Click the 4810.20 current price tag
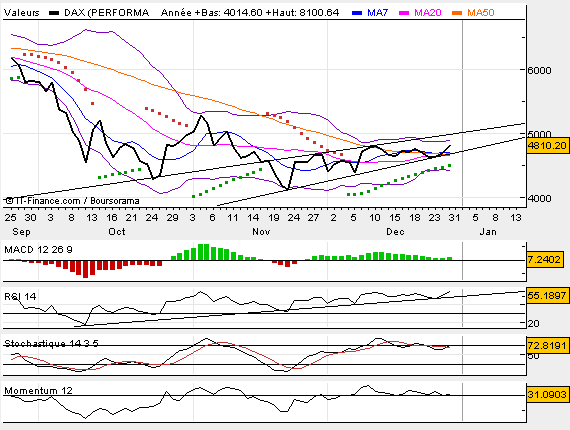The image size is (570, 430). pyautogui.click(x=547, y=146)
